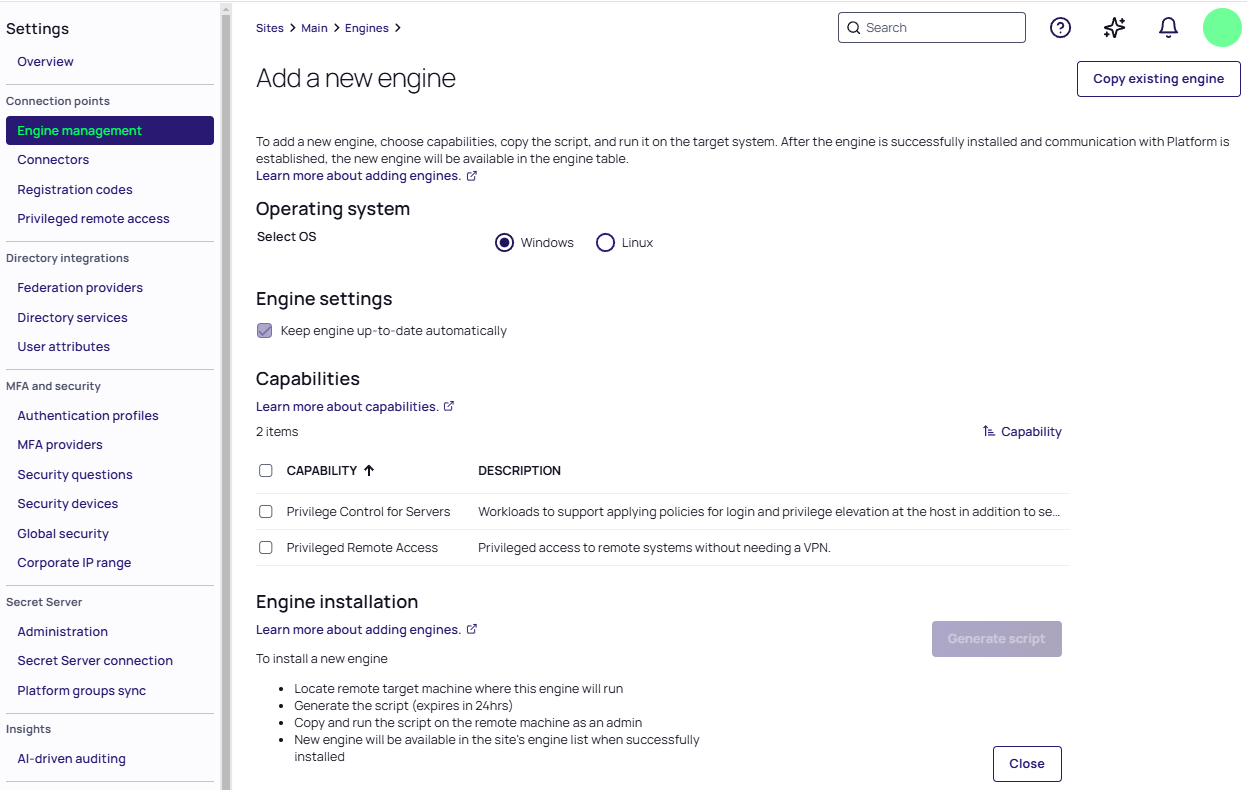Expand the chevron after Engines breadcrumb
Screen dimensions: 1247x790
click(x=398, y=28)
